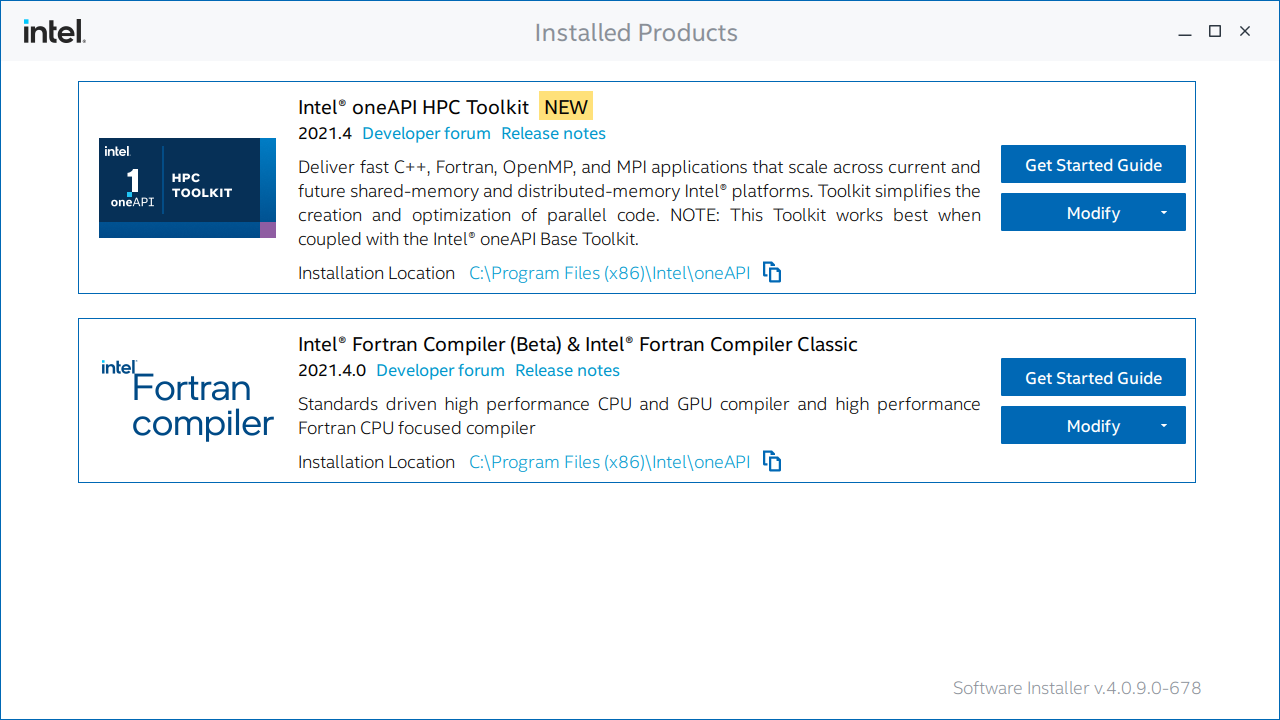View Release notes for HPC Toolkit
Image resolution: width=1280 pixels, height=720 pixels.
click(x=553, y=133)
